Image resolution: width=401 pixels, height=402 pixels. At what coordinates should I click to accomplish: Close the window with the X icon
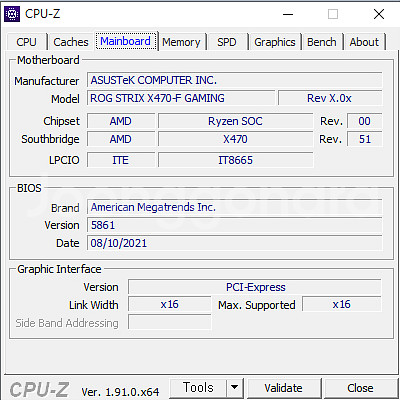coord(379,14)
